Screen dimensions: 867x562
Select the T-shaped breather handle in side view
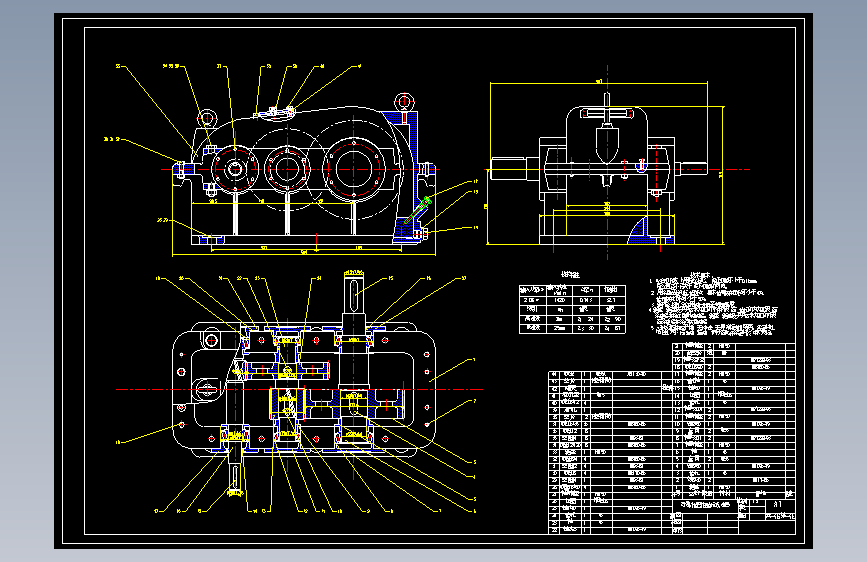(607, 112)
